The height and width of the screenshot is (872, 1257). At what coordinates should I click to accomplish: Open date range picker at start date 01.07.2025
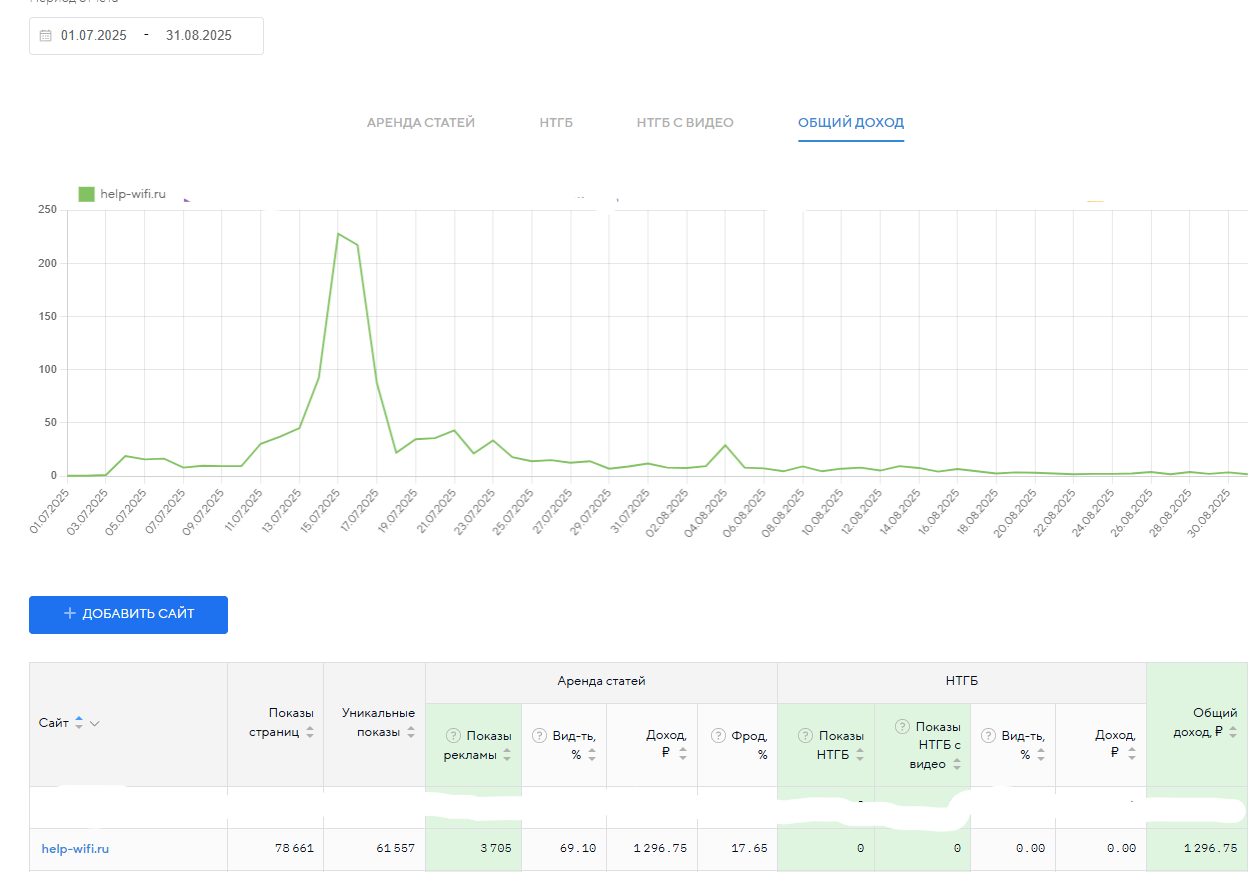tap(94, 35)
